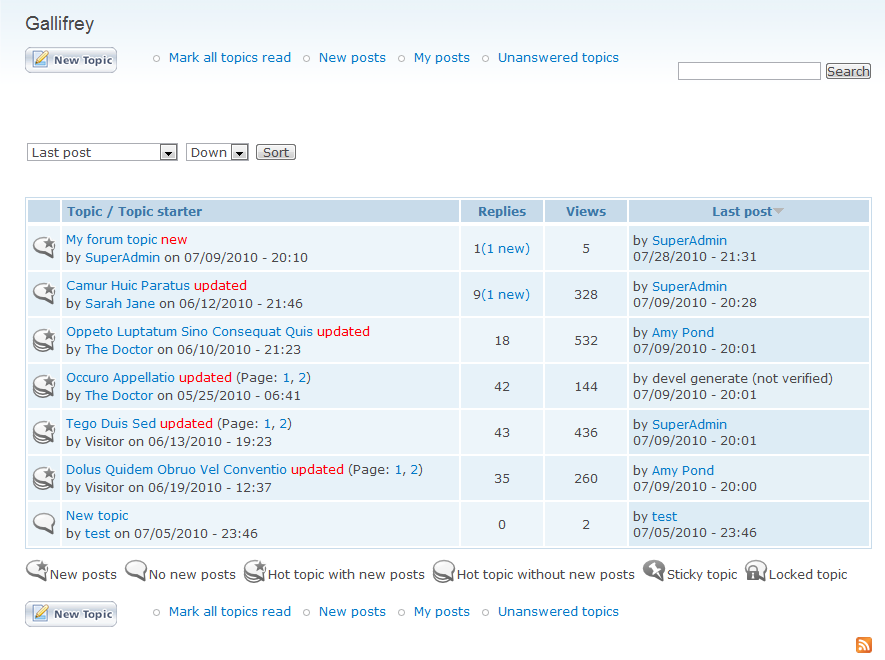Click the bottom New Topic button

71,614
